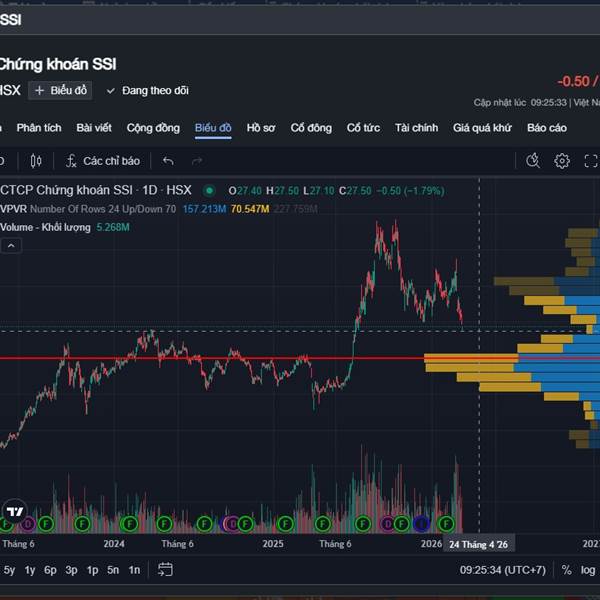Click the green live-data status dot
This screenshot has width=600, height=600.
[x=209, y=191]
